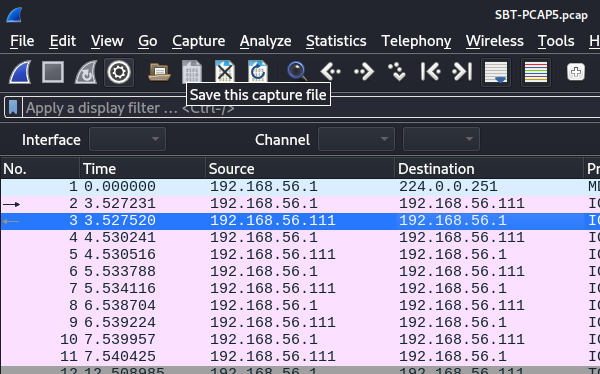Select packet 10 at time 7.539957

[x=300, y=339]
